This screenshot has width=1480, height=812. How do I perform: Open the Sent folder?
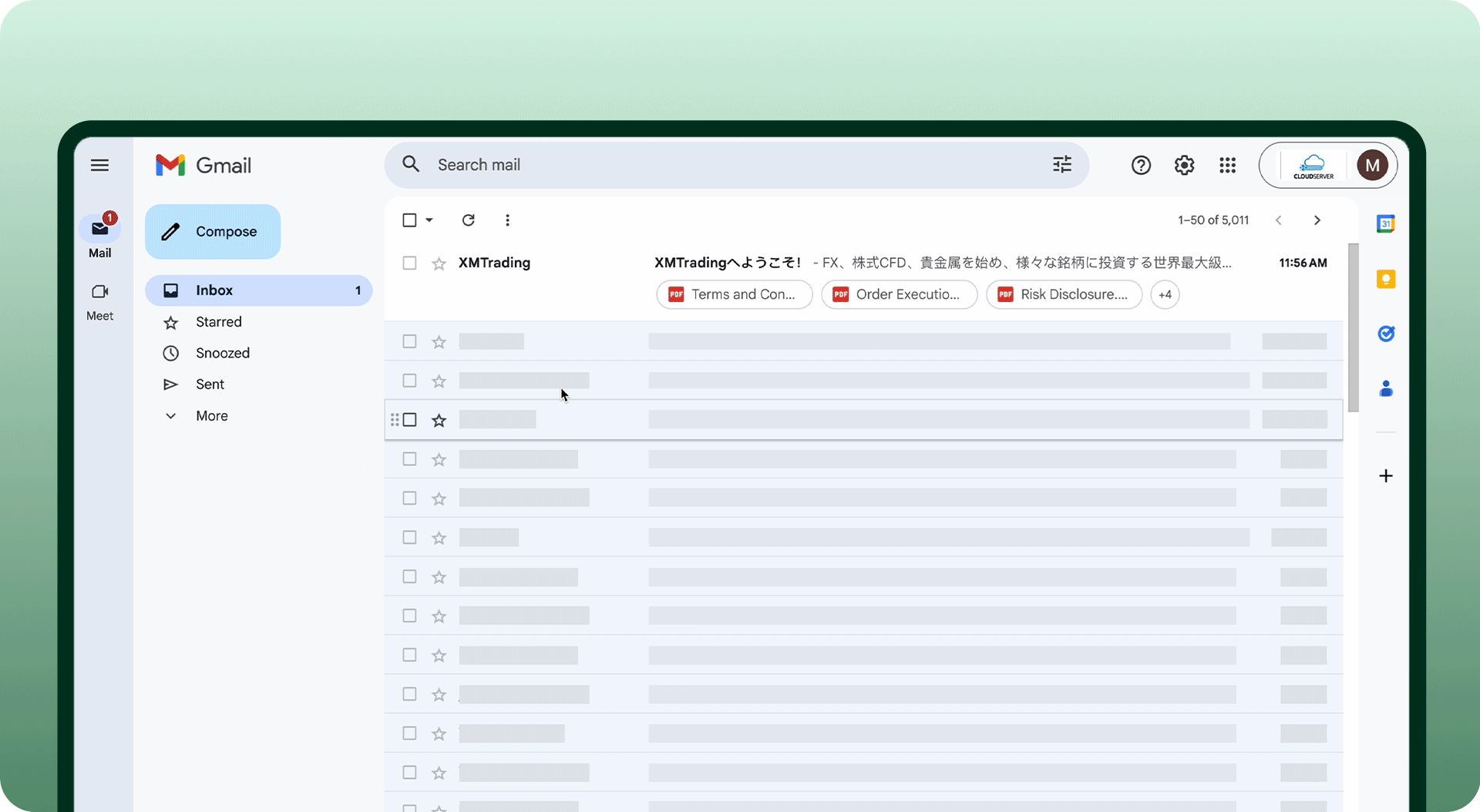pos(210,384)
